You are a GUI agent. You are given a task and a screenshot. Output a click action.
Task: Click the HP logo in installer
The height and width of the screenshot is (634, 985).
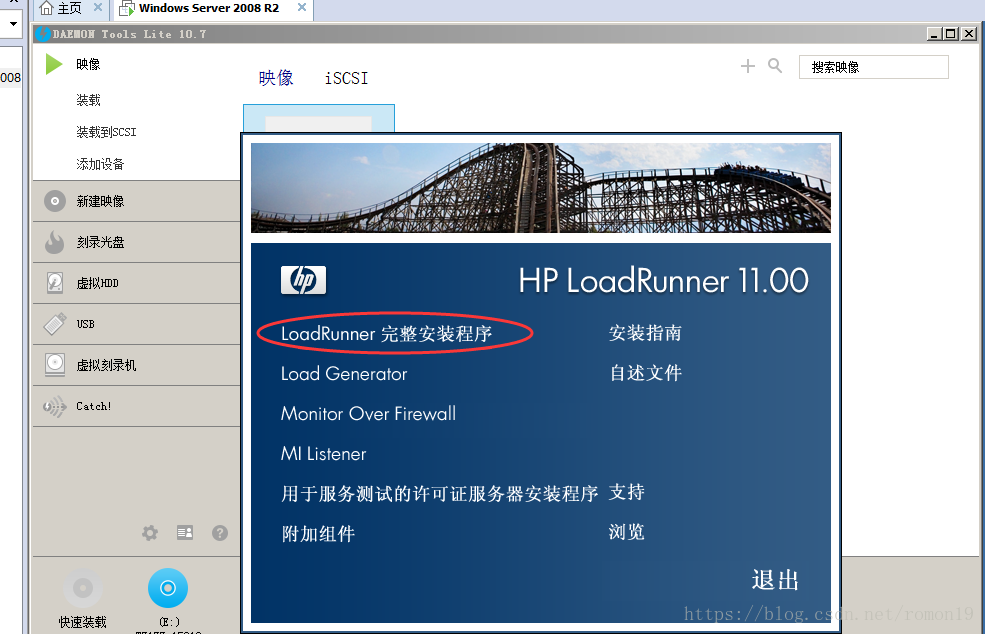[303, 280]
